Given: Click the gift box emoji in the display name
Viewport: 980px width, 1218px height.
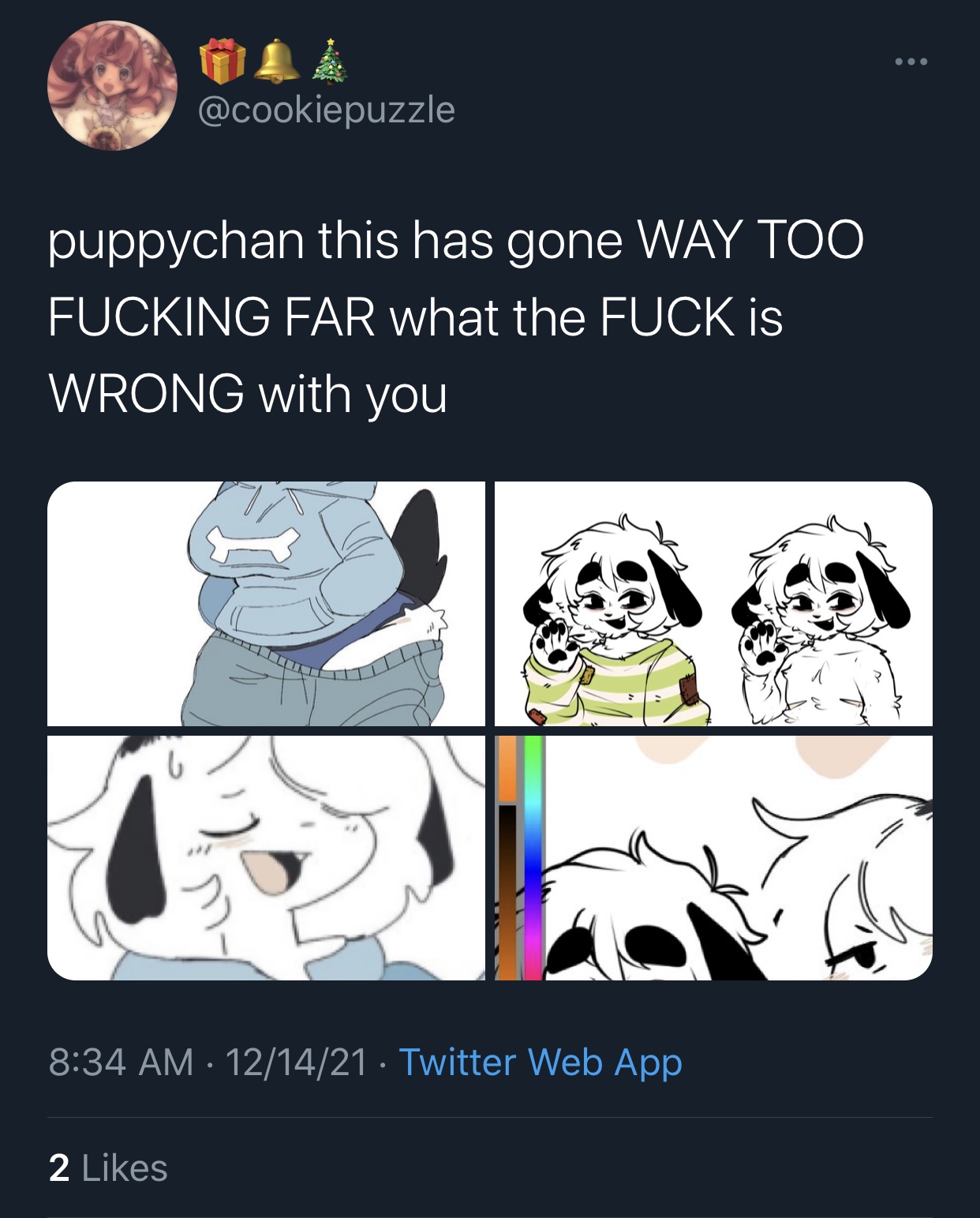Looking at the screenshot, I should tap(223, 62).
